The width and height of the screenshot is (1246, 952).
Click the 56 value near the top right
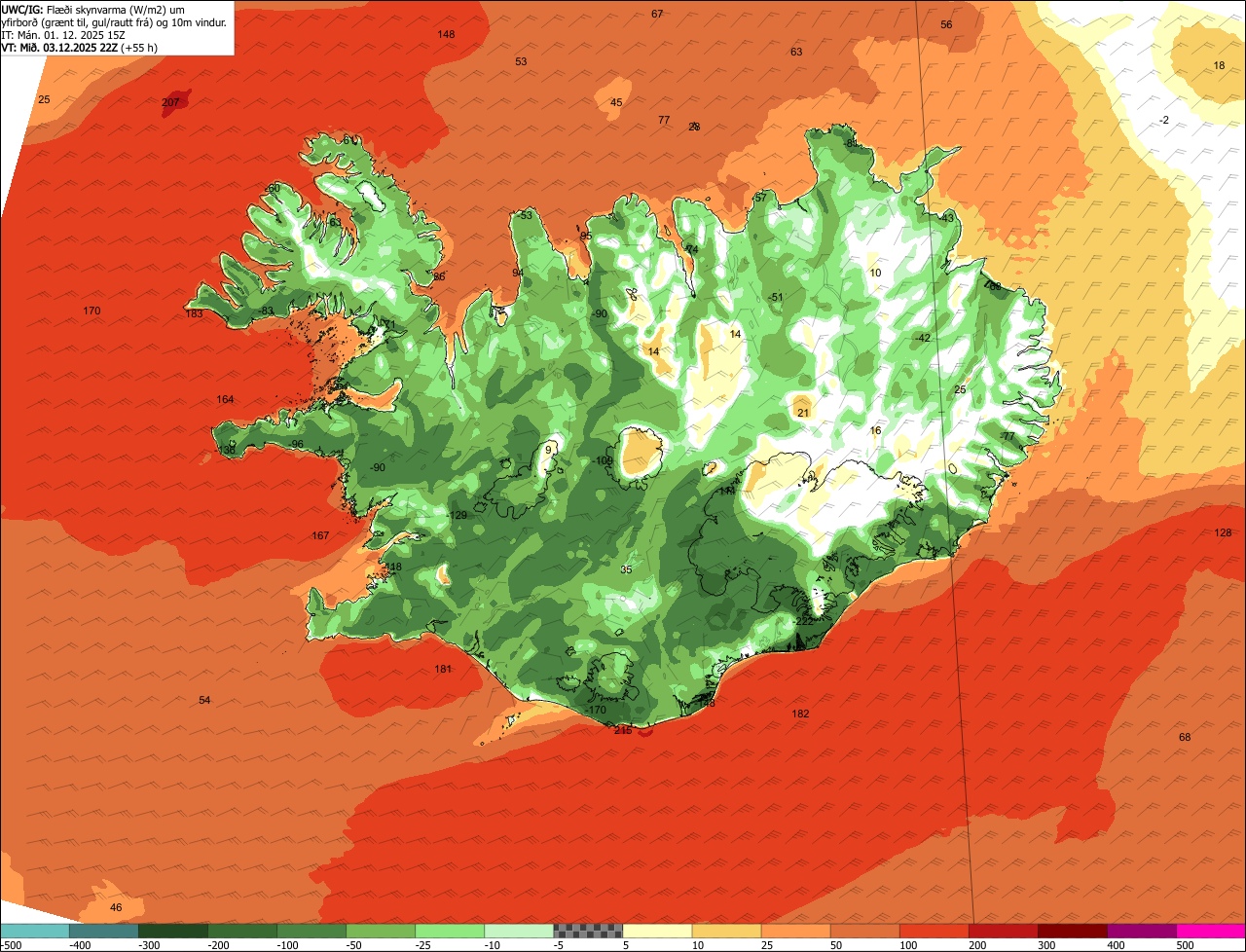click(x=946, y=24)
